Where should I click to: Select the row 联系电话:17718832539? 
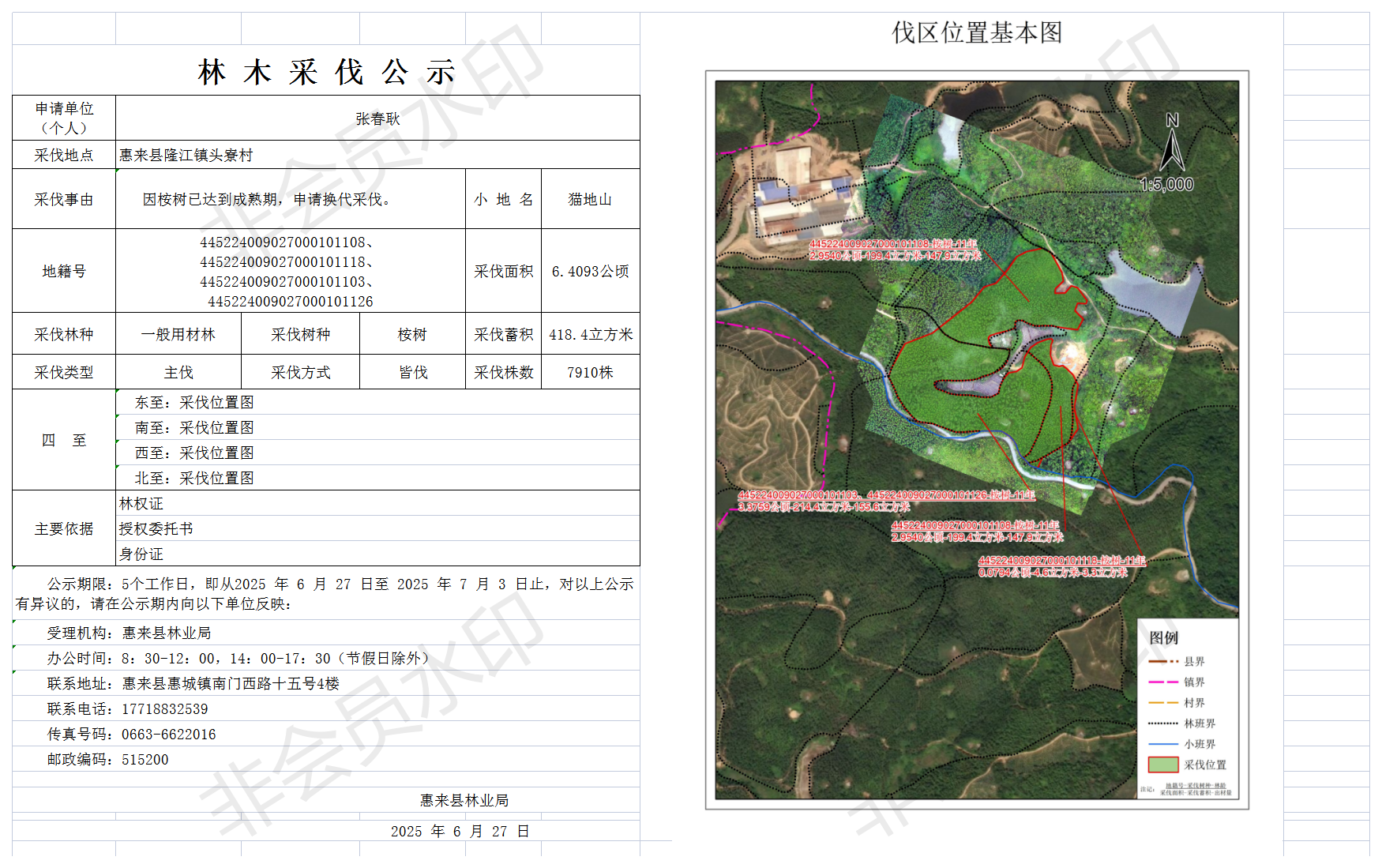point(326,708)
